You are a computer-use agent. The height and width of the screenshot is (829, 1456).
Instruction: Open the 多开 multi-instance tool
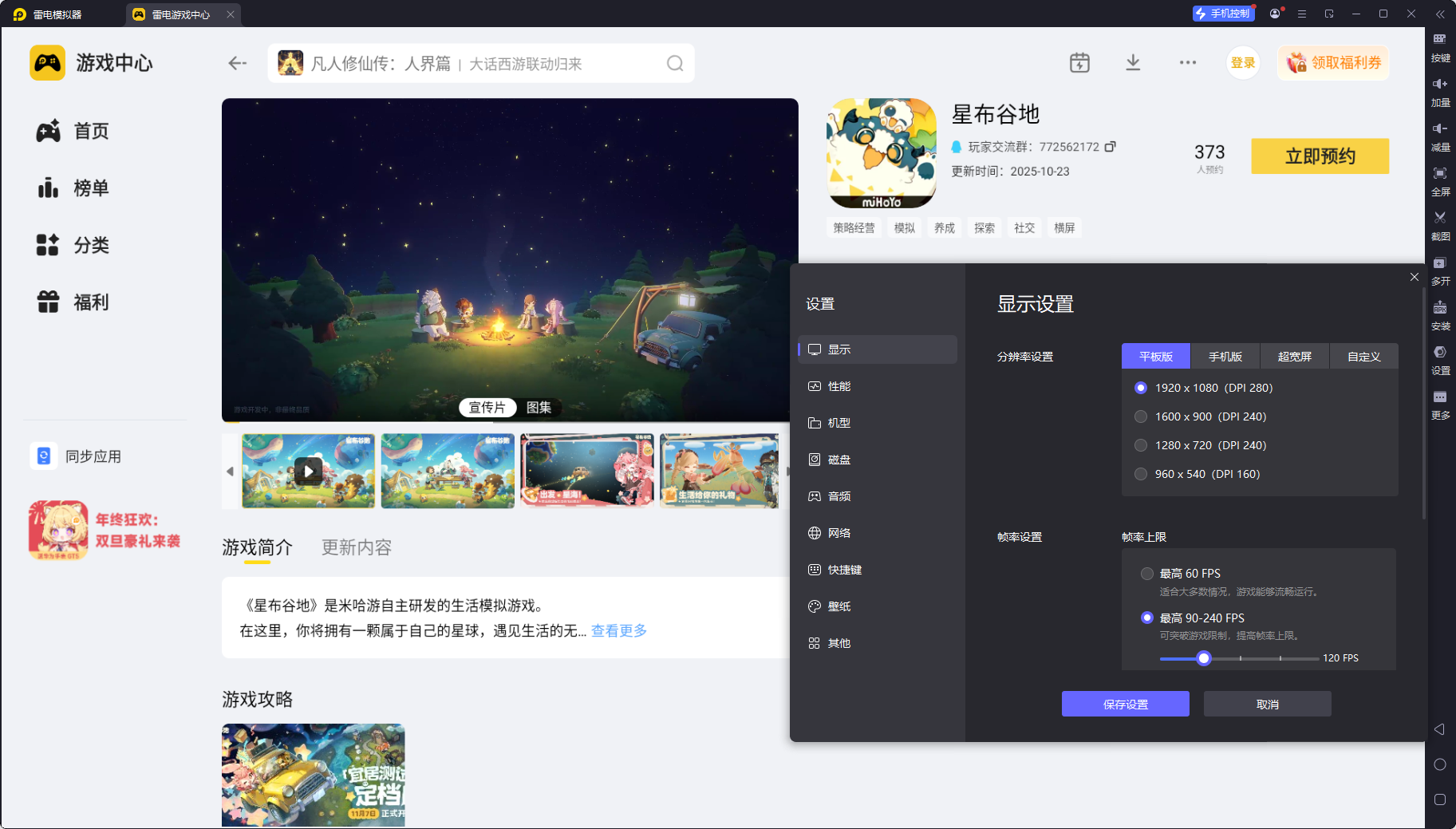pyautogui.click(x=1440, y=270)
